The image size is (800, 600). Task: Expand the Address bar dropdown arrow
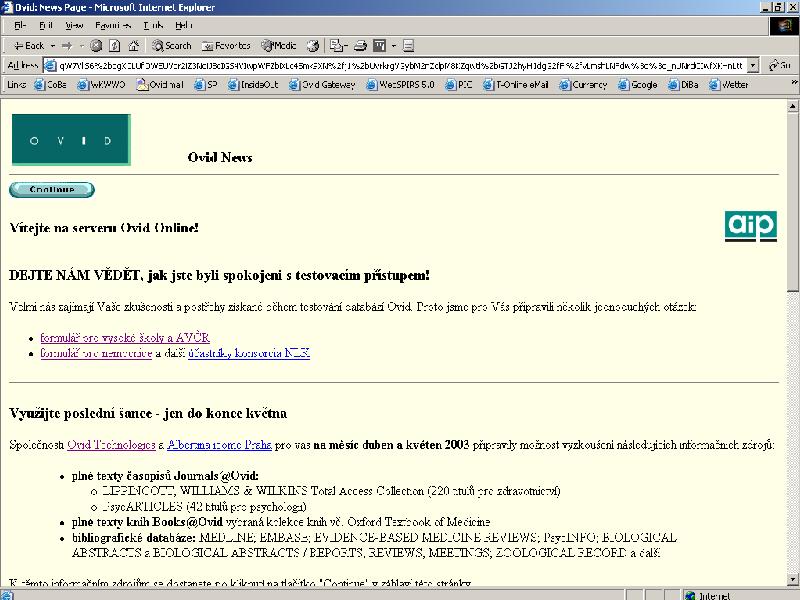pyautogui.click(x=753, y=65)
